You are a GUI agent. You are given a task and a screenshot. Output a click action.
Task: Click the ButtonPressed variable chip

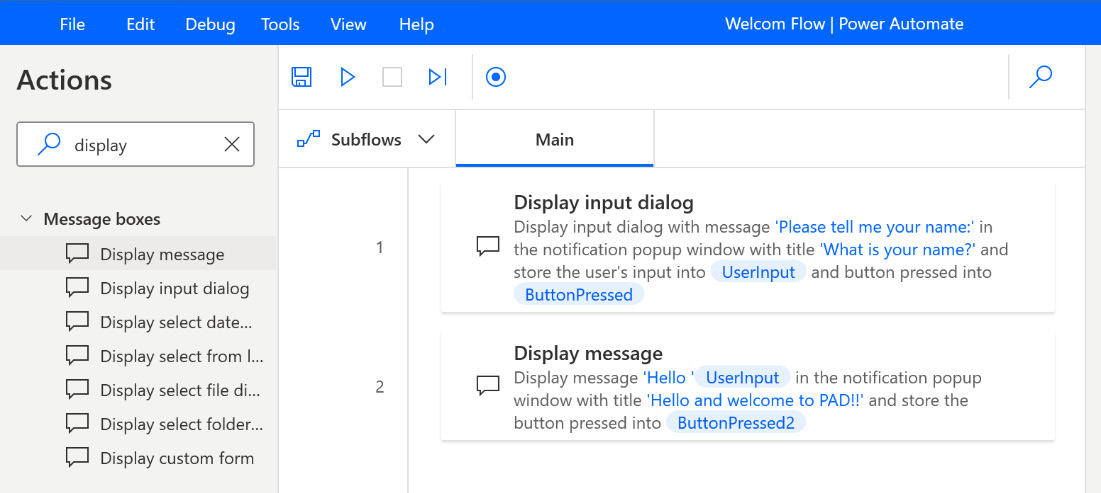(x=579, y=294)
